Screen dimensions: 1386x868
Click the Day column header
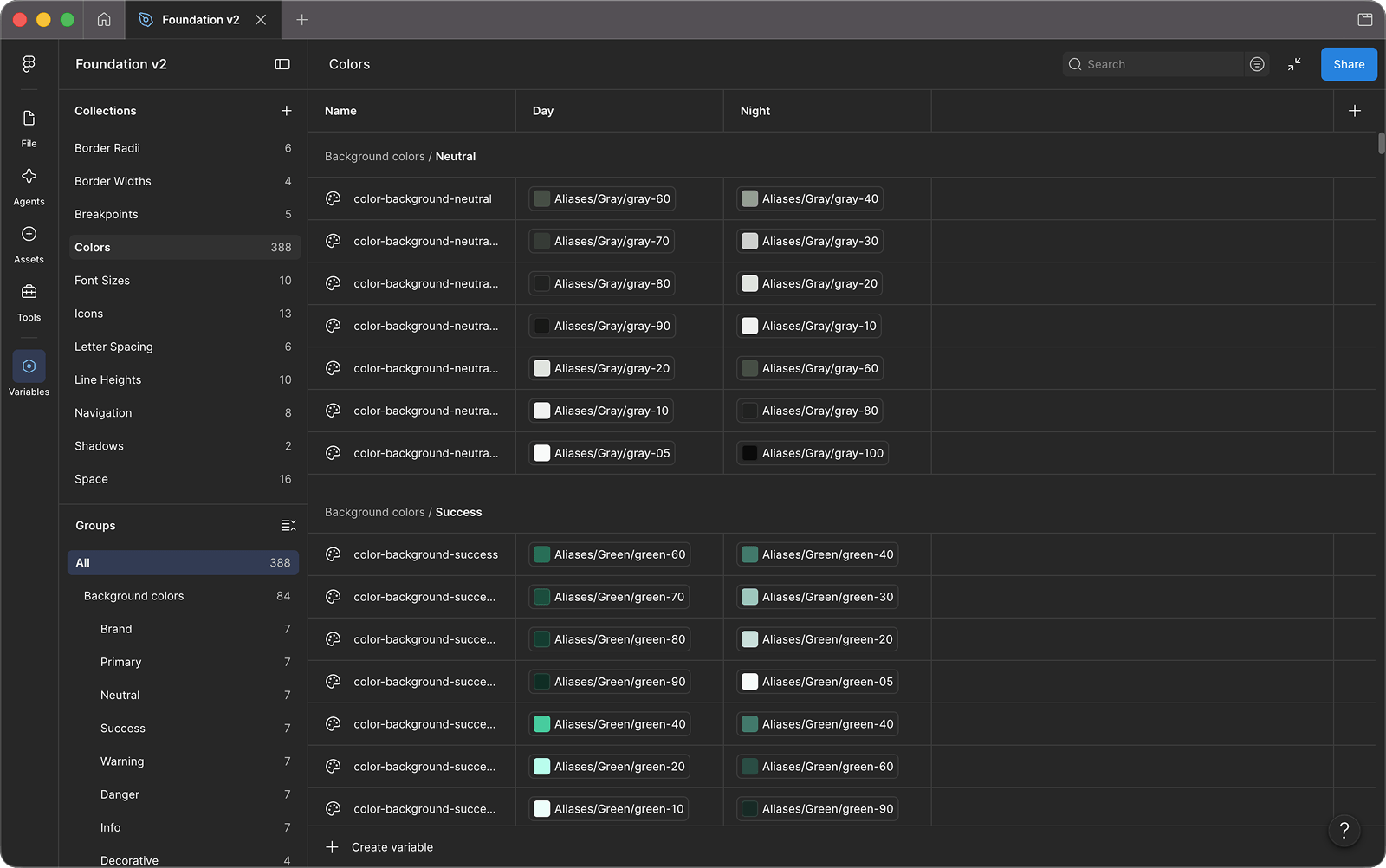point(619,111)
